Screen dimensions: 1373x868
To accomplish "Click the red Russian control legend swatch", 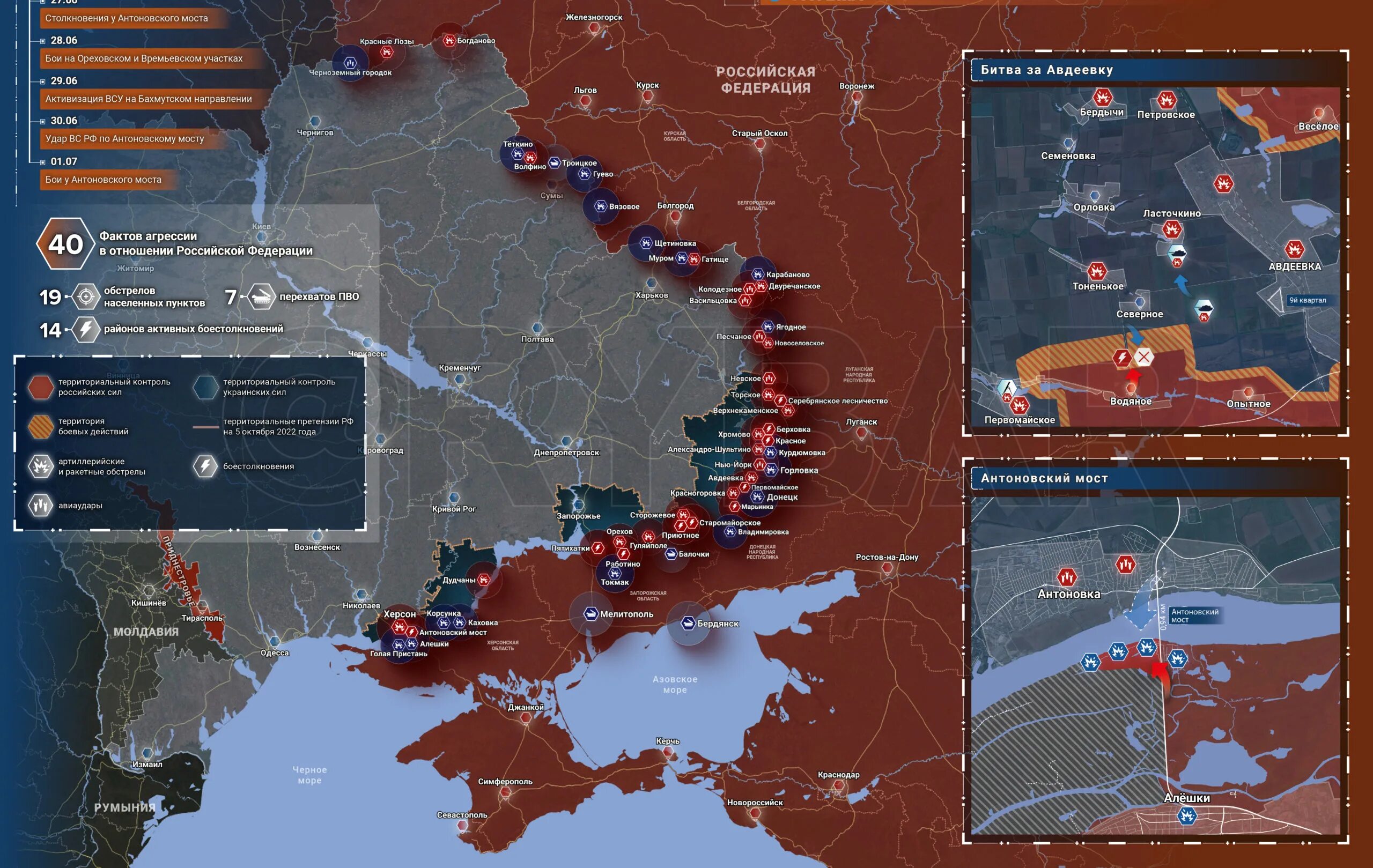I will (x=40, y=387).
